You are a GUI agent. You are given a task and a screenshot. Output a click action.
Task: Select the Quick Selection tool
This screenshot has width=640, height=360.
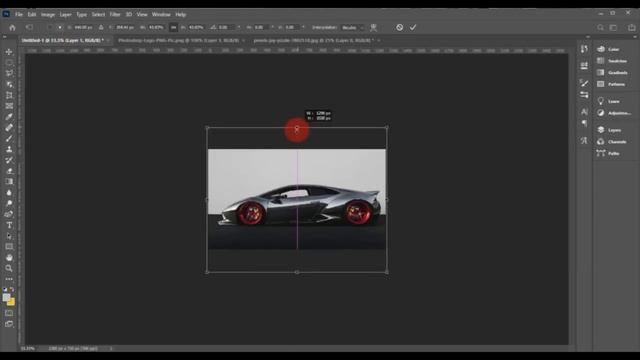pos(9,84)
